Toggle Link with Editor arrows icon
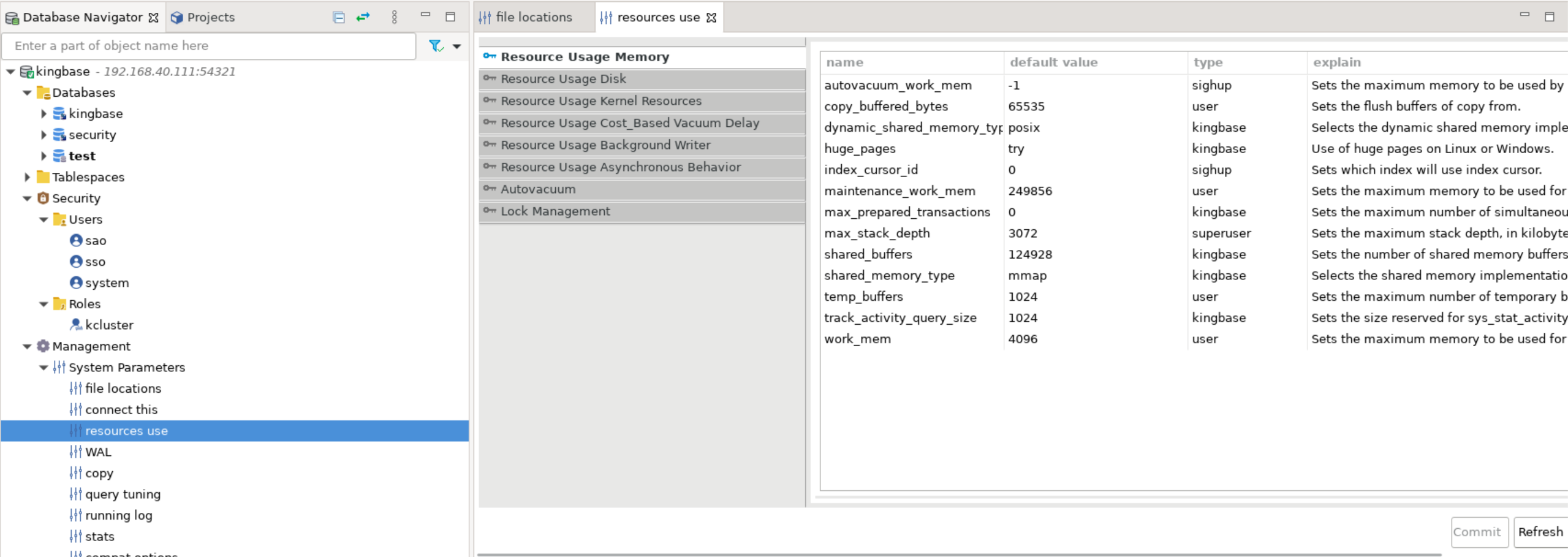 coord(363,17)
